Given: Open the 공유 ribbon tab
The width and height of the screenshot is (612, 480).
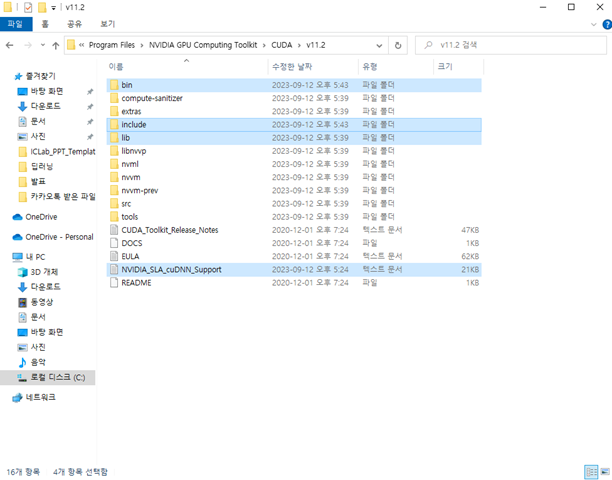Looking at the screenshot, I should coord(75,24).
